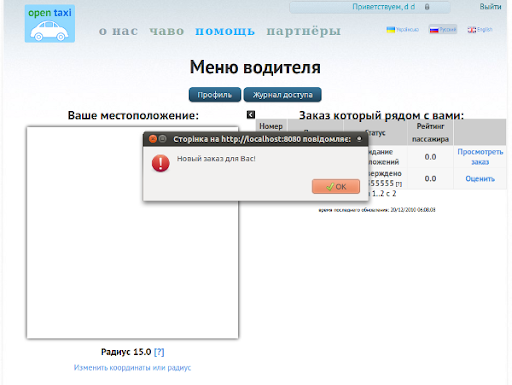Click the 'Радиус 15.0' text

point(126,352)
